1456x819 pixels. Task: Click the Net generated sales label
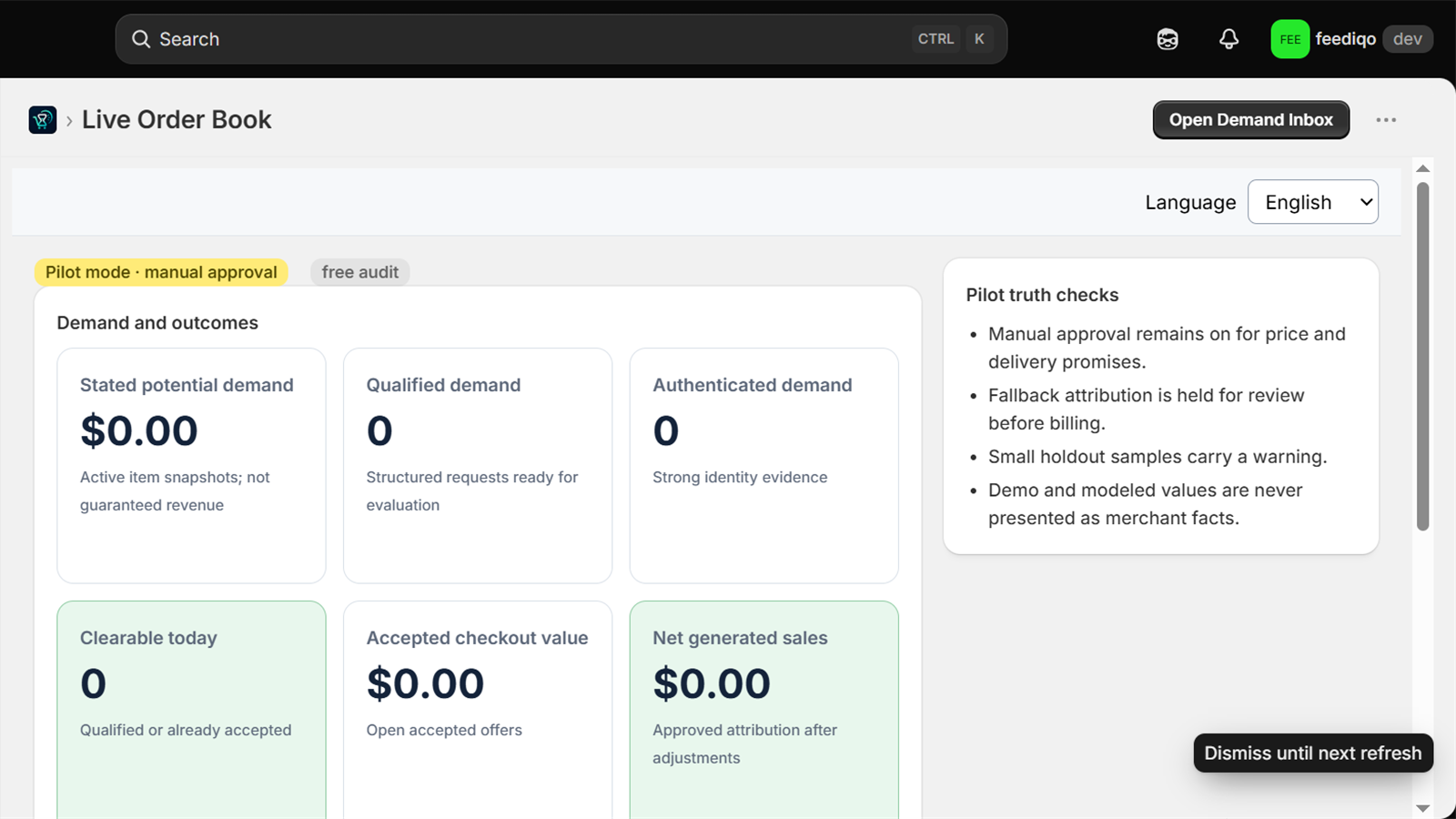(740, 638)
